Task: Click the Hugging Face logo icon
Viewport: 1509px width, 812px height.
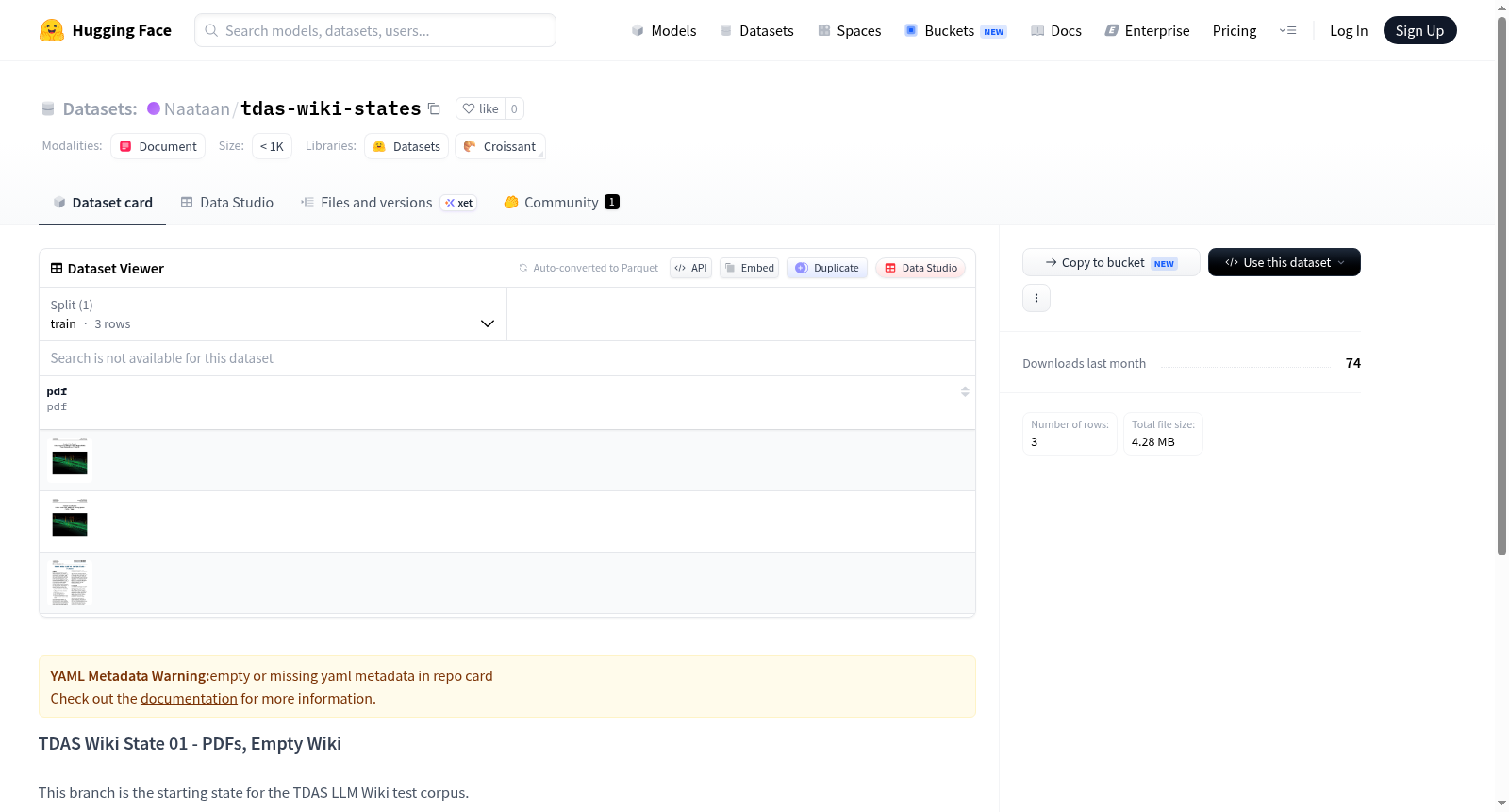Action: [x=52, y=30]
